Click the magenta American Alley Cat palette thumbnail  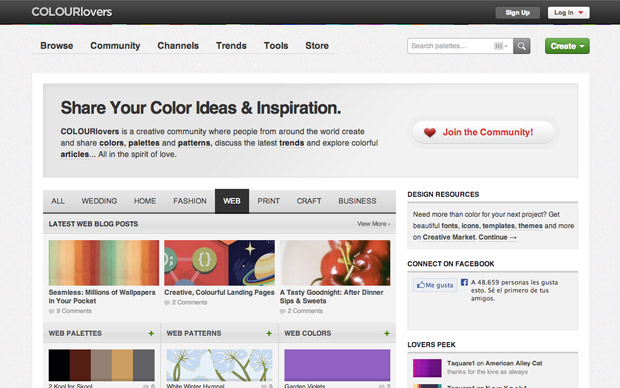pyautogui.click(x=427, y=368)
